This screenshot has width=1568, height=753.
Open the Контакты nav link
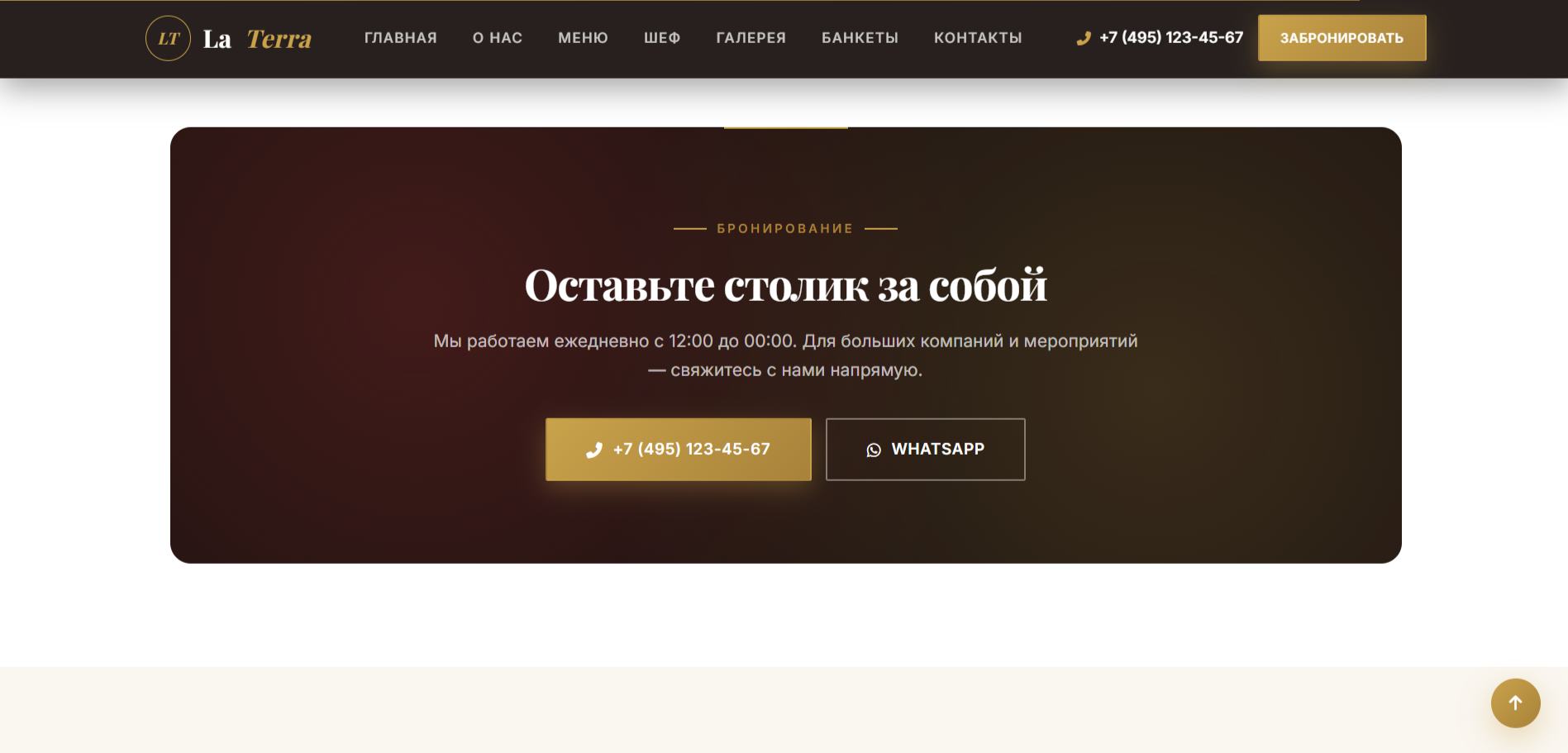[x=978, y=38]
